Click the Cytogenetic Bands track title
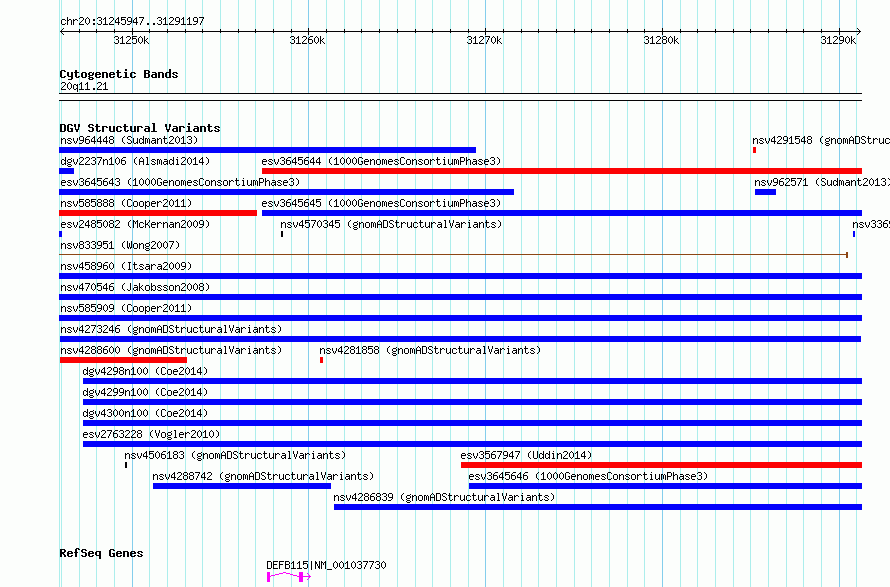This screenshot has width=890, height=587. pyautogui.click(x=119, y=74)
